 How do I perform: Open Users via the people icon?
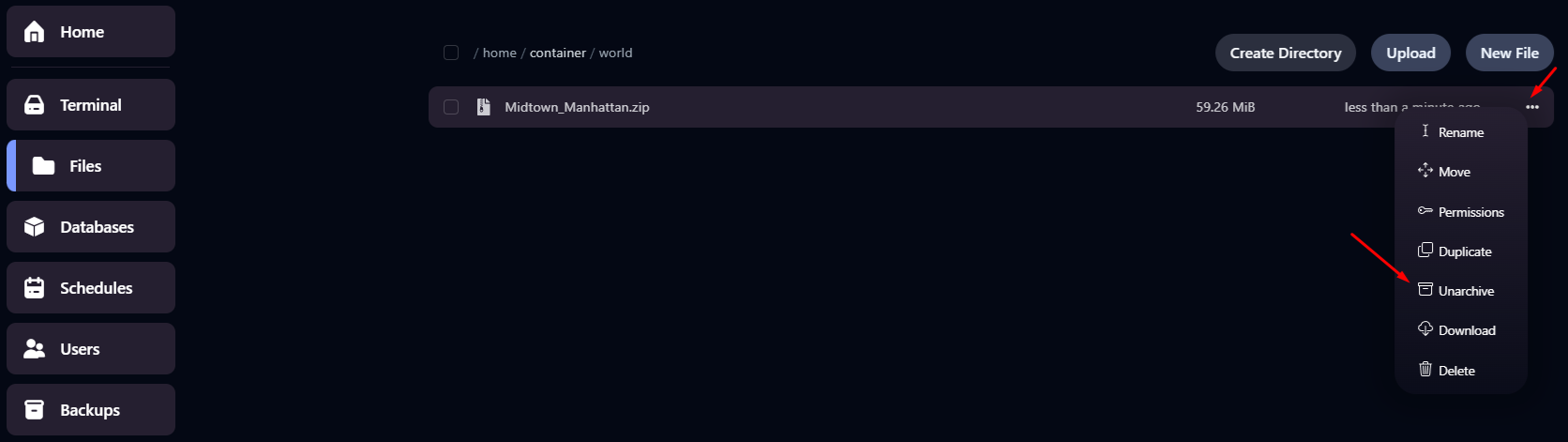click(35, 349)
